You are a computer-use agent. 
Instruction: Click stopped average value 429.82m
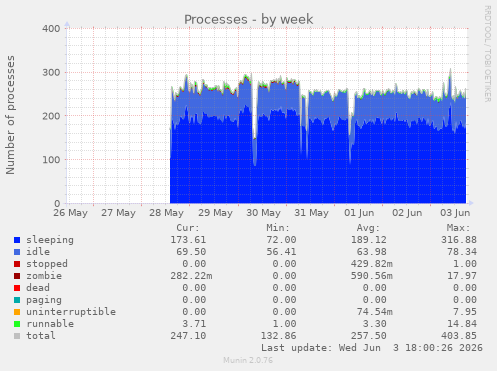[x=372, y=264]
